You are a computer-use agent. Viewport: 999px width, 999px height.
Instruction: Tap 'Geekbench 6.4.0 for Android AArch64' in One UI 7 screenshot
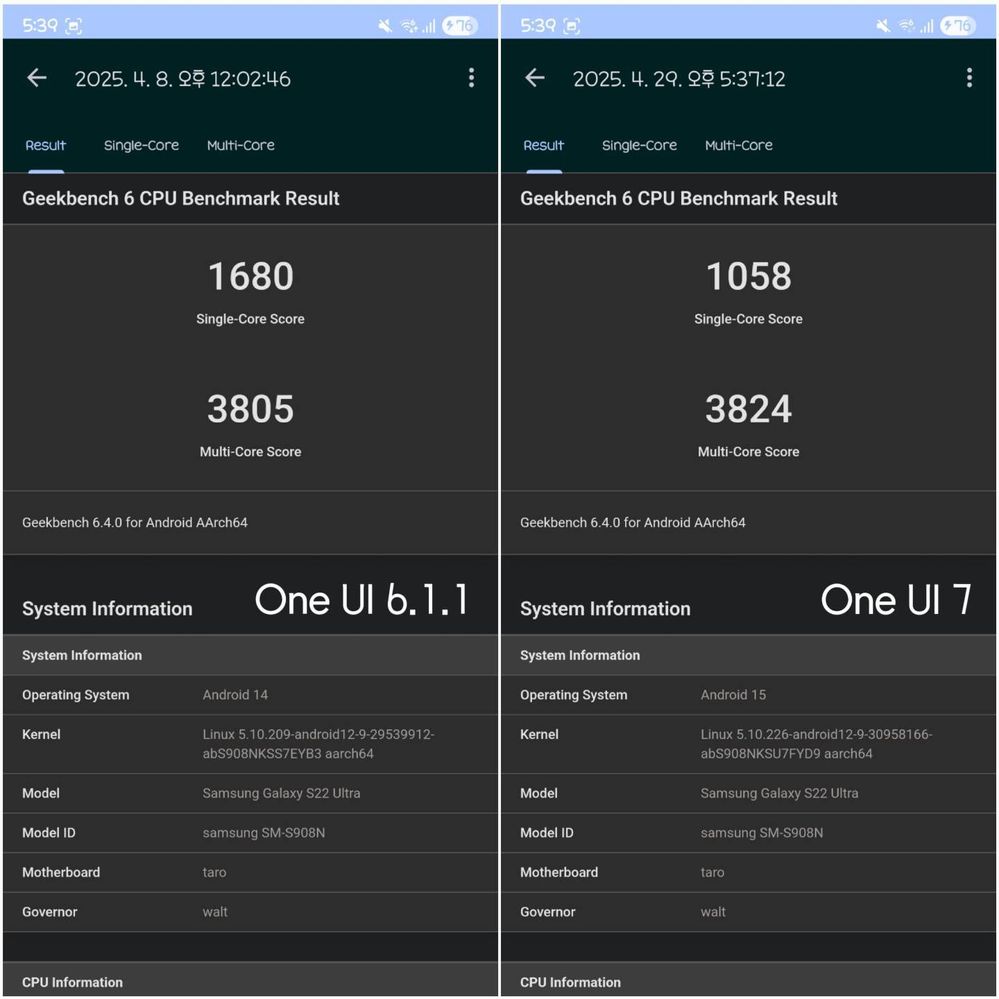click(x=633, y=522)
